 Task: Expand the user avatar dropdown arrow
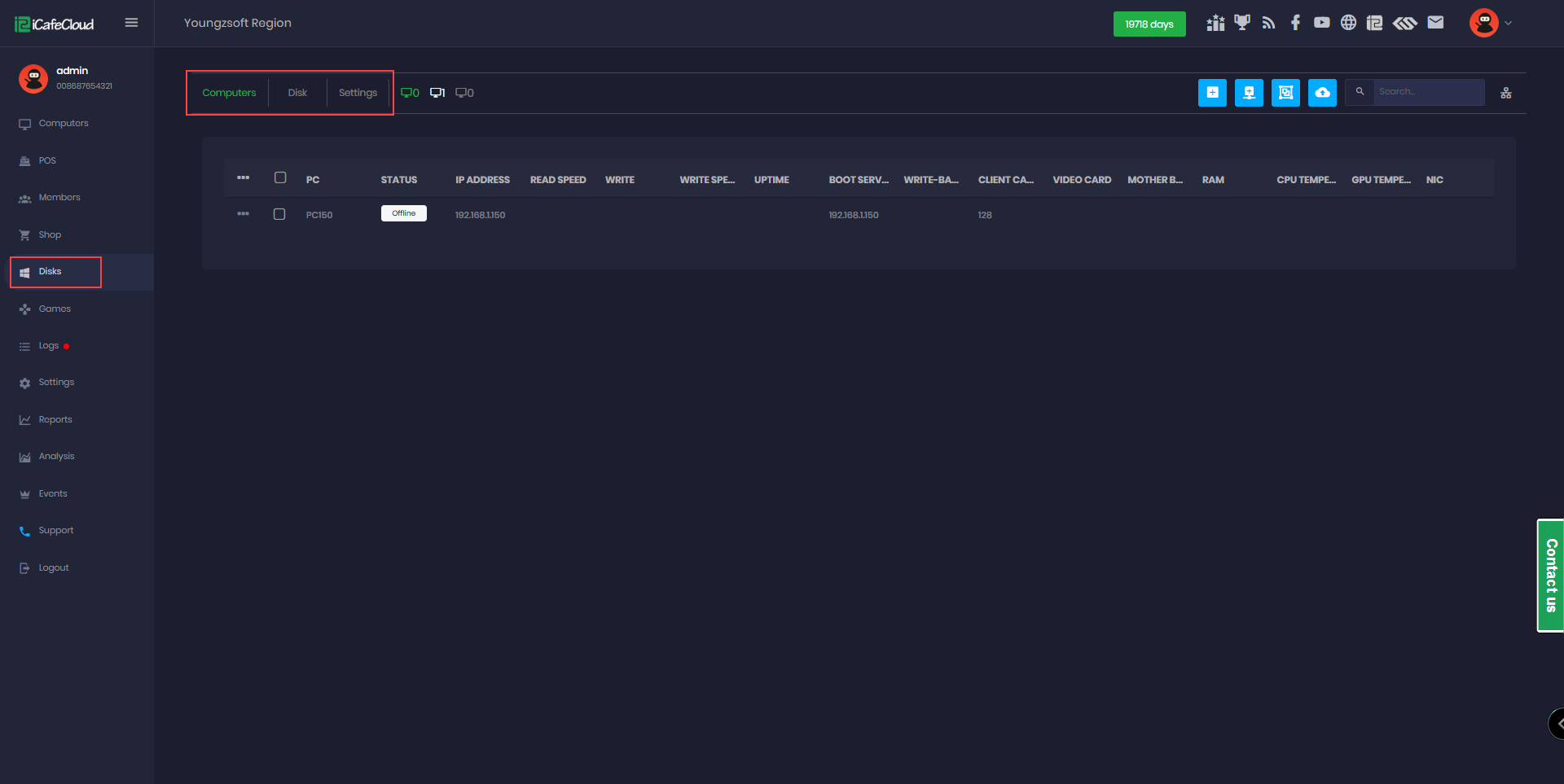(x=1508, y=23)
